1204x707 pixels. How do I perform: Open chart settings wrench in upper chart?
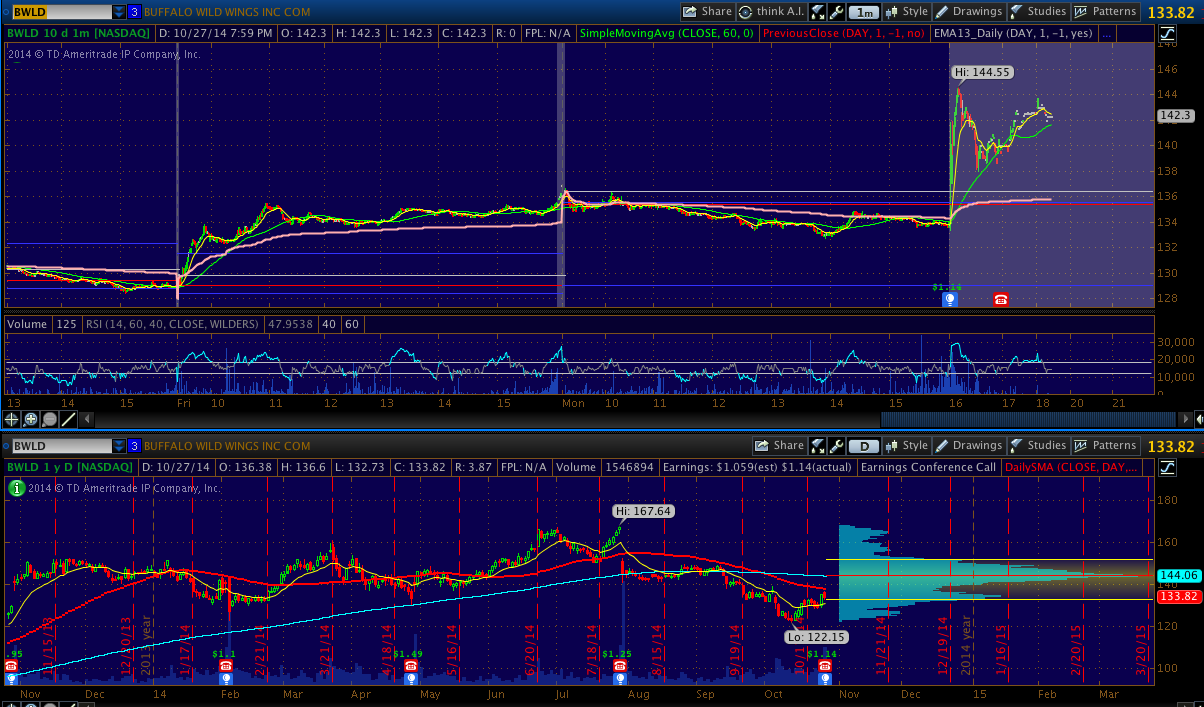click(835, 12)
